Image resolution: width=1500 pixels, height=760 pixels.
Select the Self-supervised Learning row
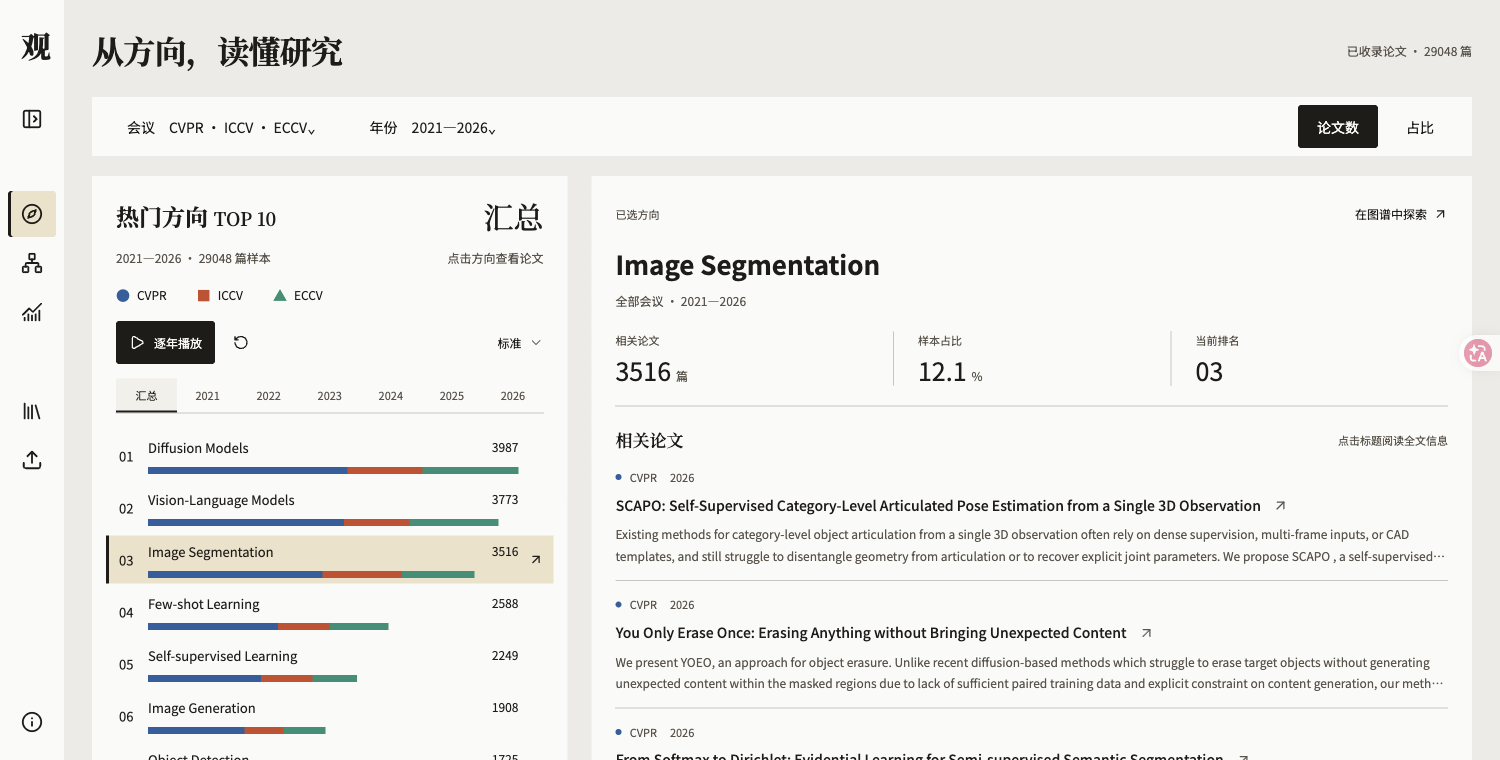coord(330,664)
